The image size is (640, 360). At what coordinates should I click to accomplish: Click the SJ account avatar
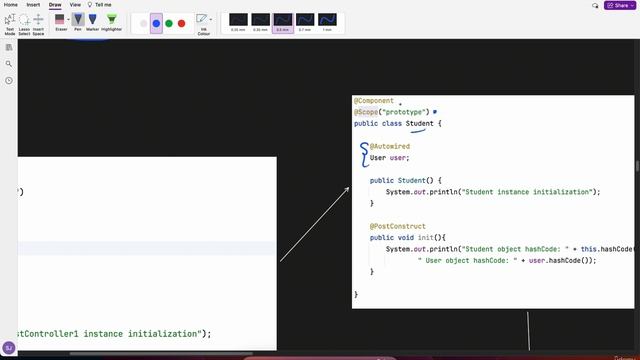point(9,348)
